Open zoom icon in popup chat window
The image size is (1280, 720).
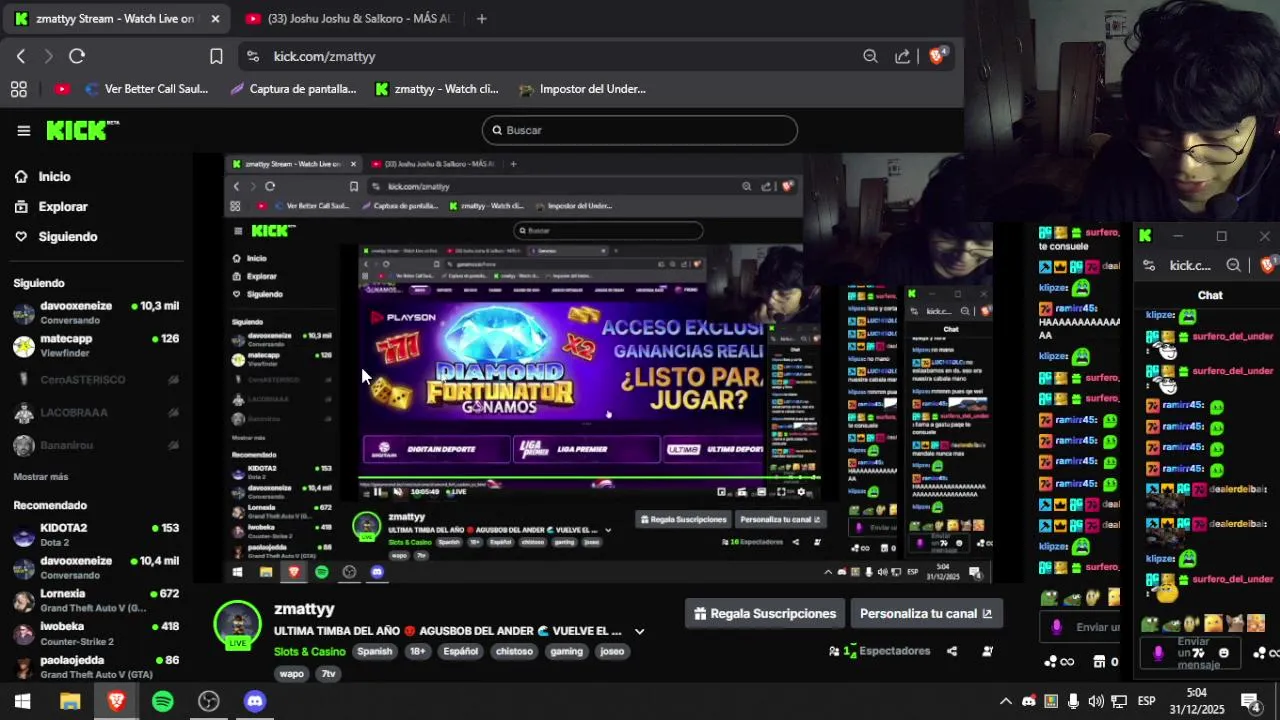click(x=1233, y=265)
